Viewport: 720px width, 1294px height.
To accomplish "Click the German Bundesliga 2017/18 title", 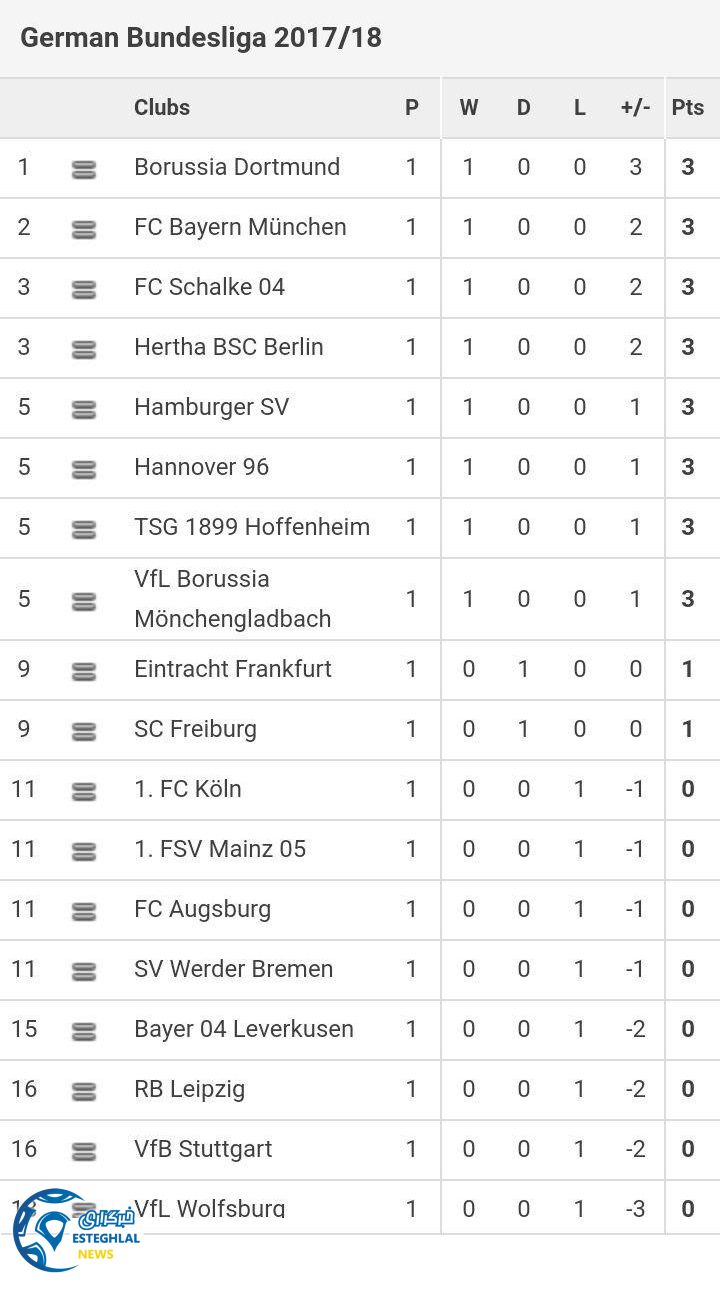I will (x=201, y=38).
